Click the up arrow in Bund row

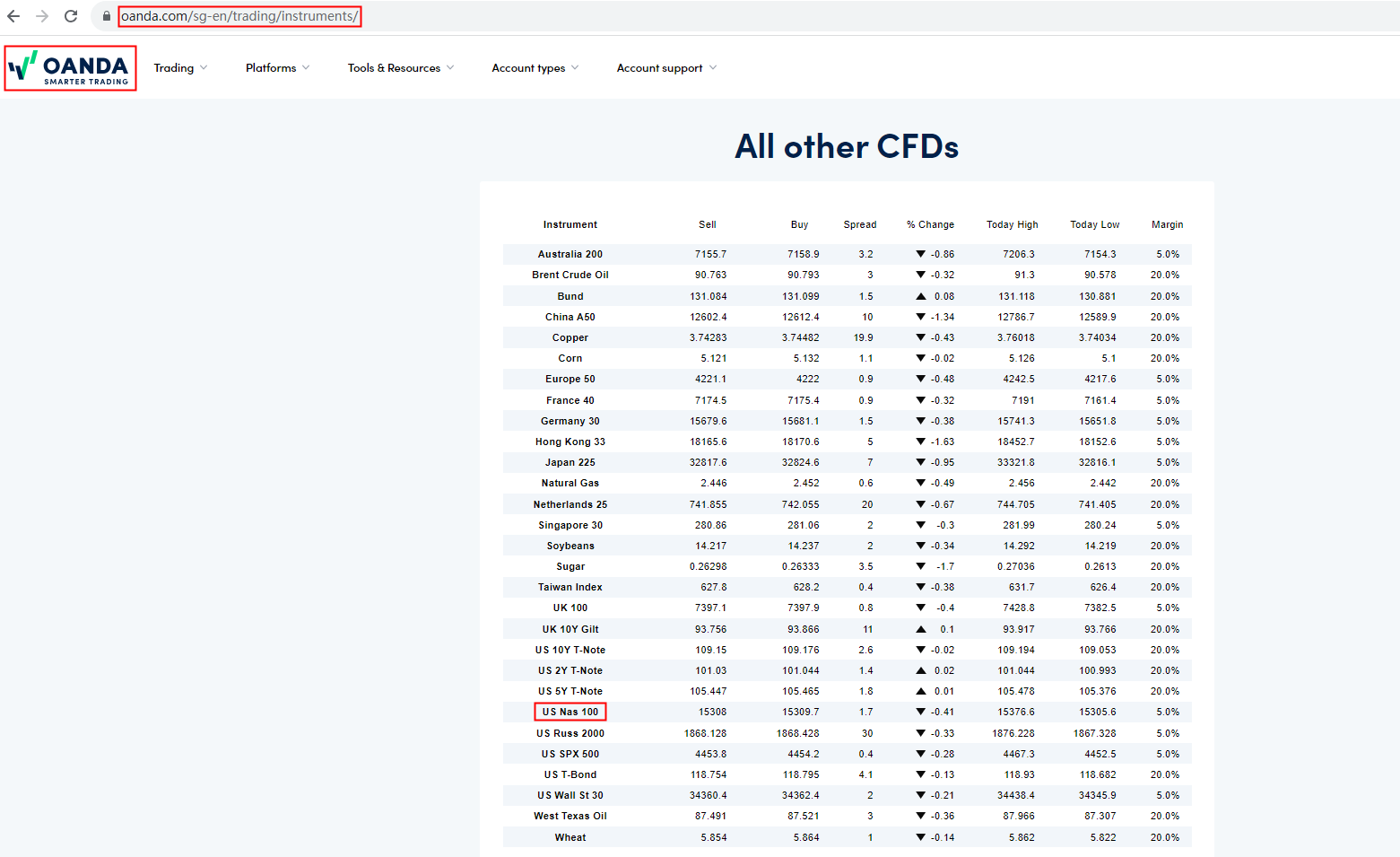tap(920, 296)
